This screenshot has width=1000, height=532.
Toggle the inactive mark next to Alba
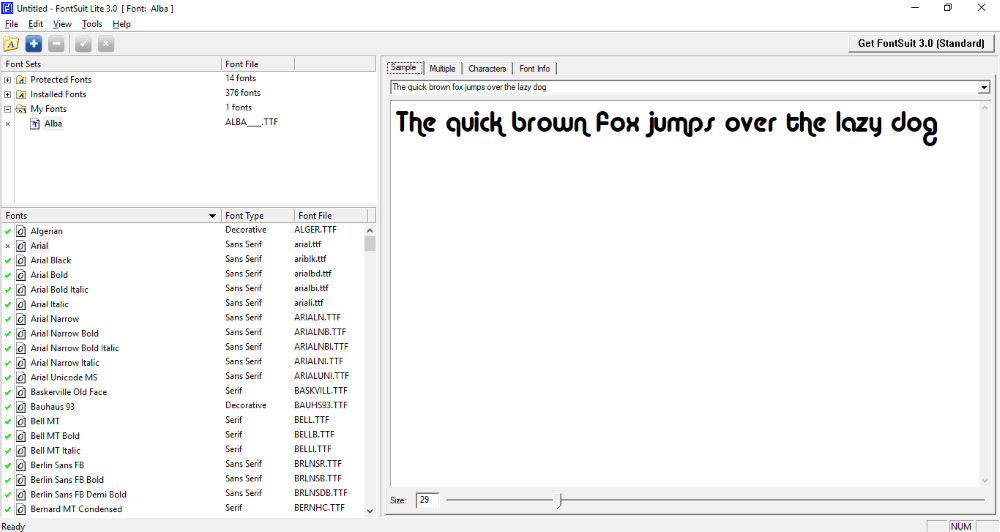[8, 124]
